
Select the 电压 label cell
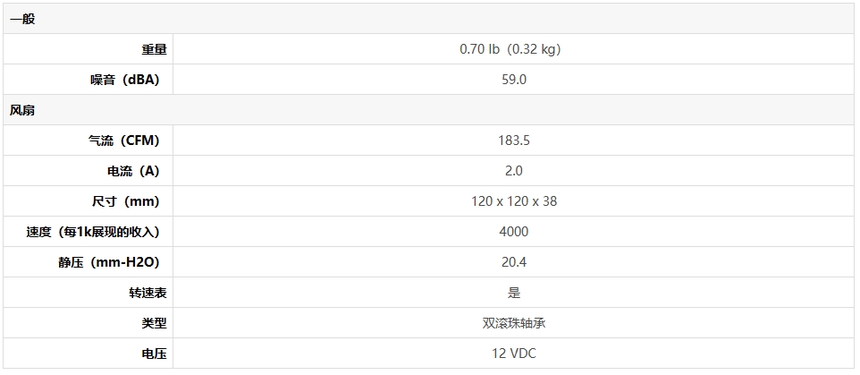coord(88,353)
